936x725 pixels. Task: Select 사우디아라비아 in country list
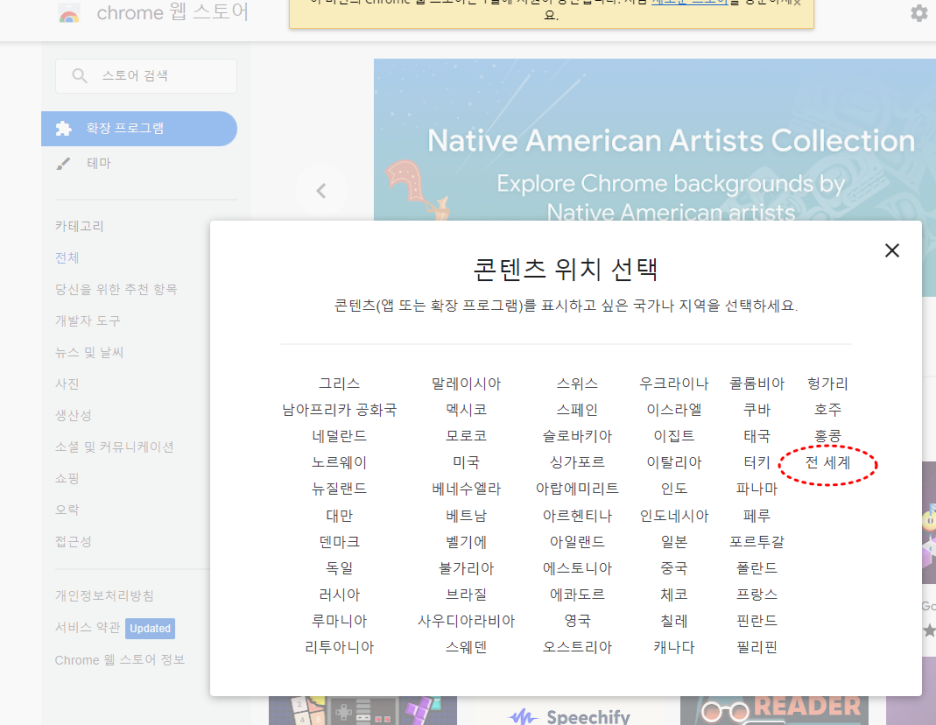pyautogui.click(x=466, y=621)
